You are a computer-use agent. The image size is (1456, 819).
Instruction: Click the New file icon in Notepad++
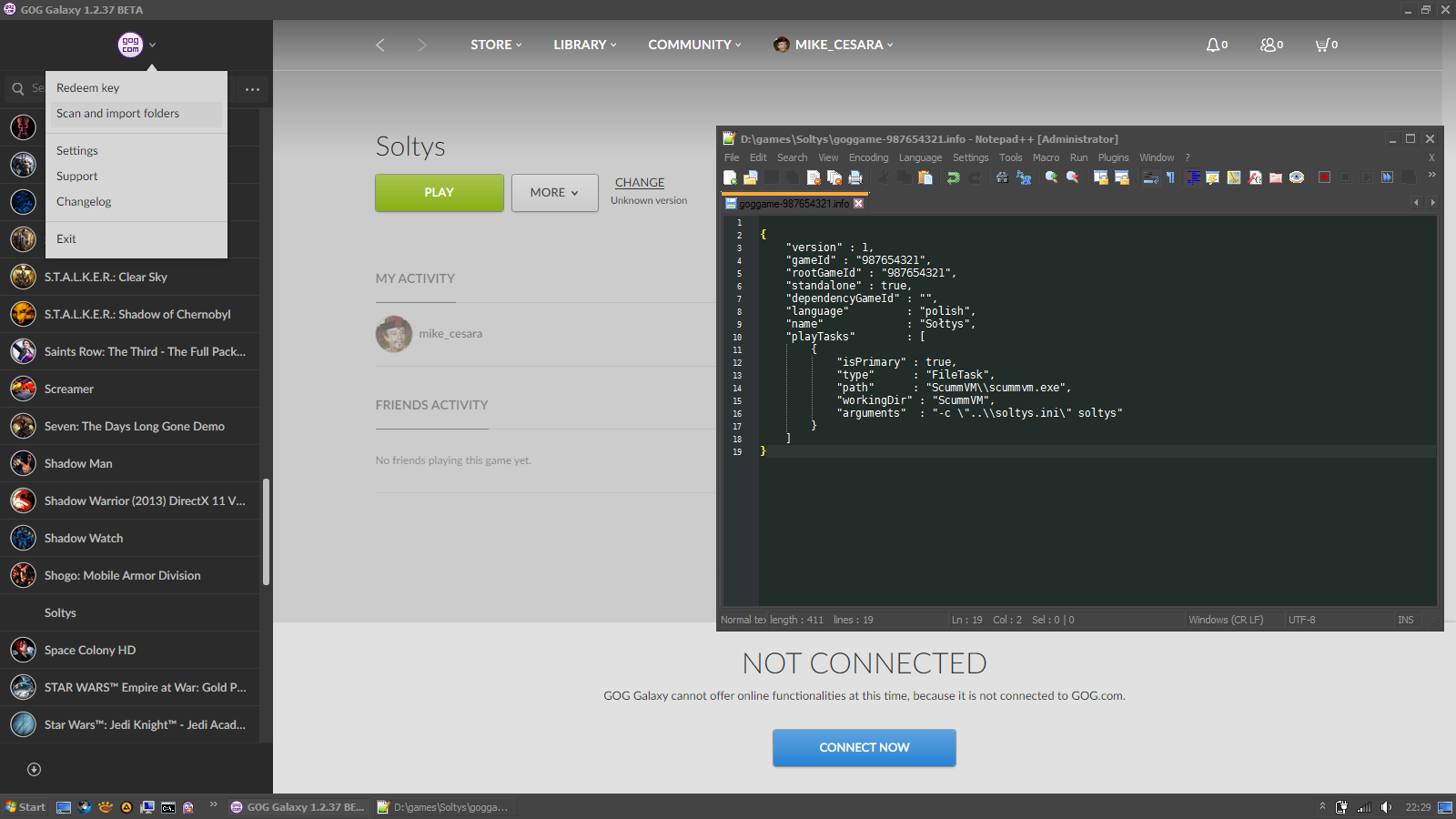click(x=730, y=177)
